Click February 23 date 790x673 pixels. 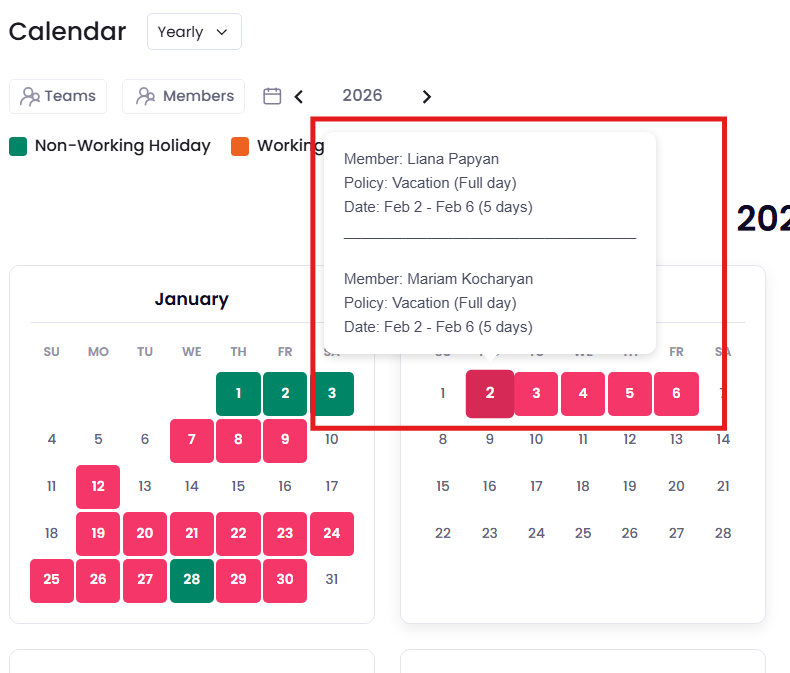(490, 534)
